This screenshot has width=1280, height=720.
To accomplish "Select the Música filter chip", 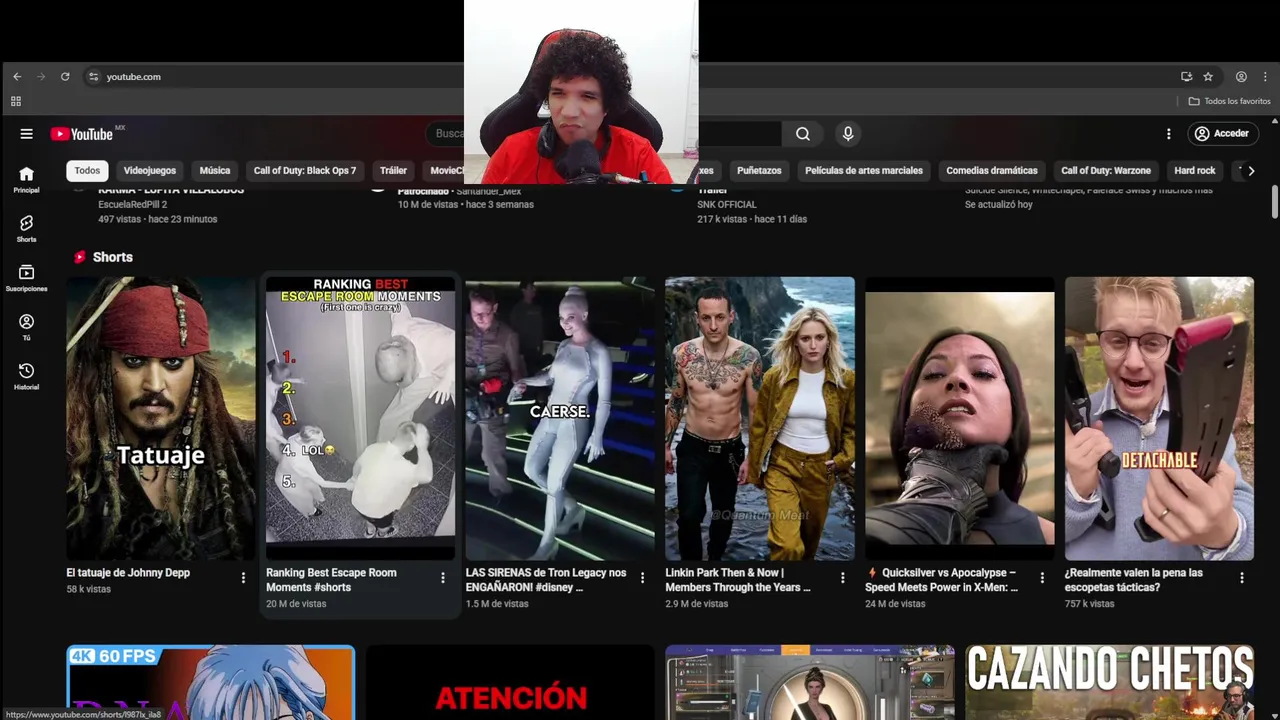I will (x=215, y=171).
